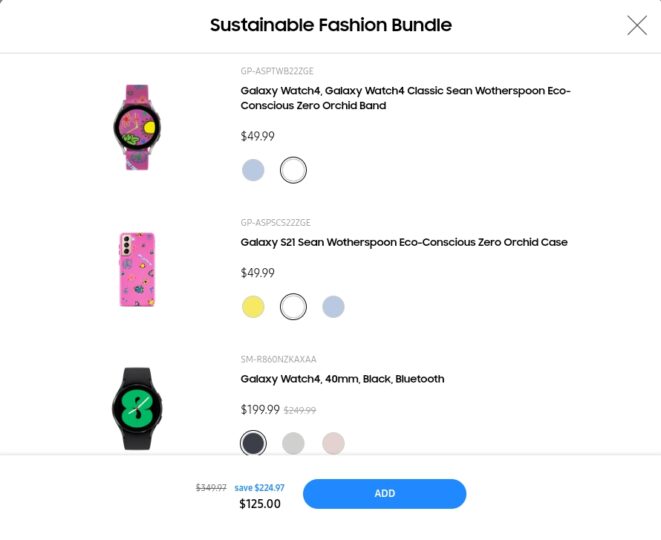
Task: Choose the white S21 case color
Action: click(x=293, y=307)
